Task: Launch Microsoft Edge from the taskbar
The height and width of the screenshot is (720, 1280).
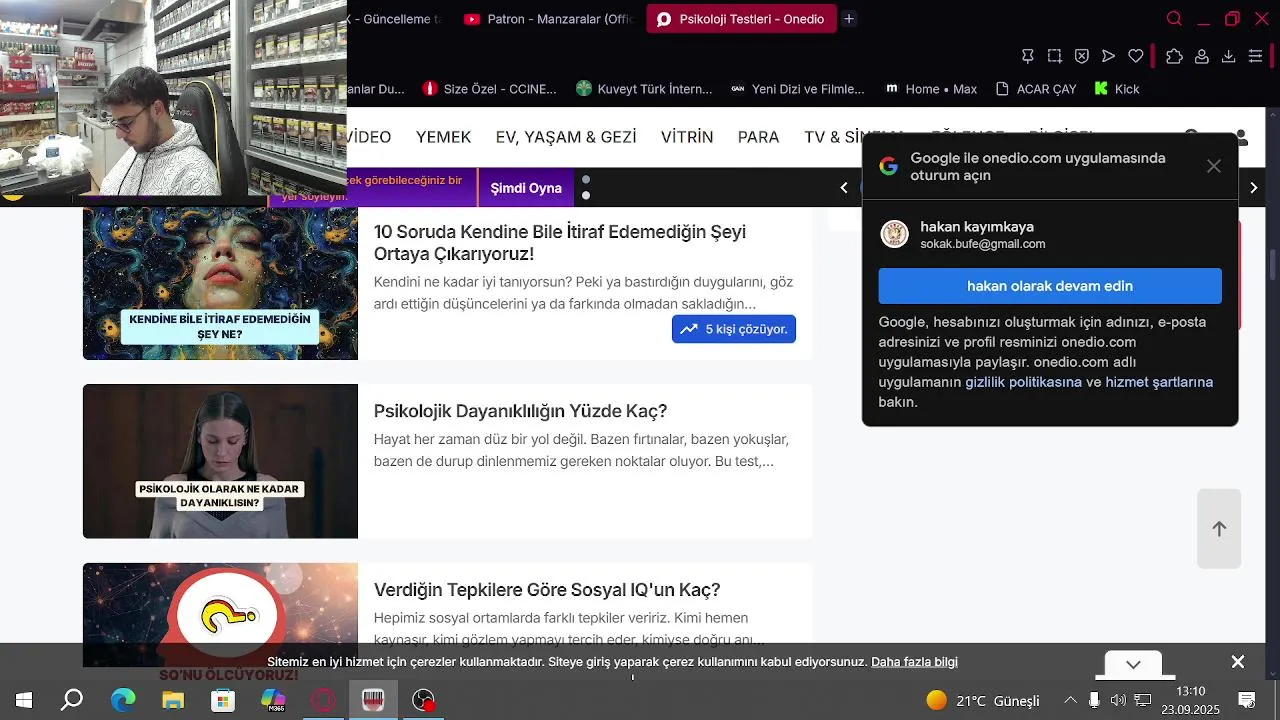Action: tap(122, 700)
